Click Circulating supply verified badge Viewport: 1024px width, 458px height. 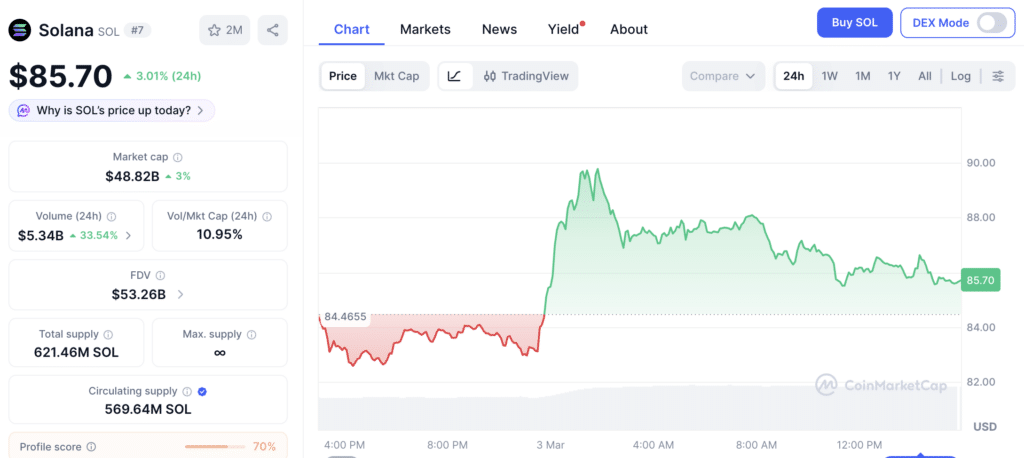[x=202, y=391]
